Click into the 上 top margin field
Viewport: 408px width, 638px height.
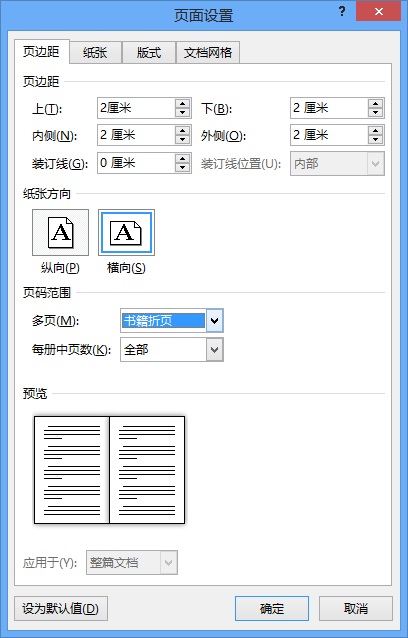pyautogui.click(x=136, y=108)
